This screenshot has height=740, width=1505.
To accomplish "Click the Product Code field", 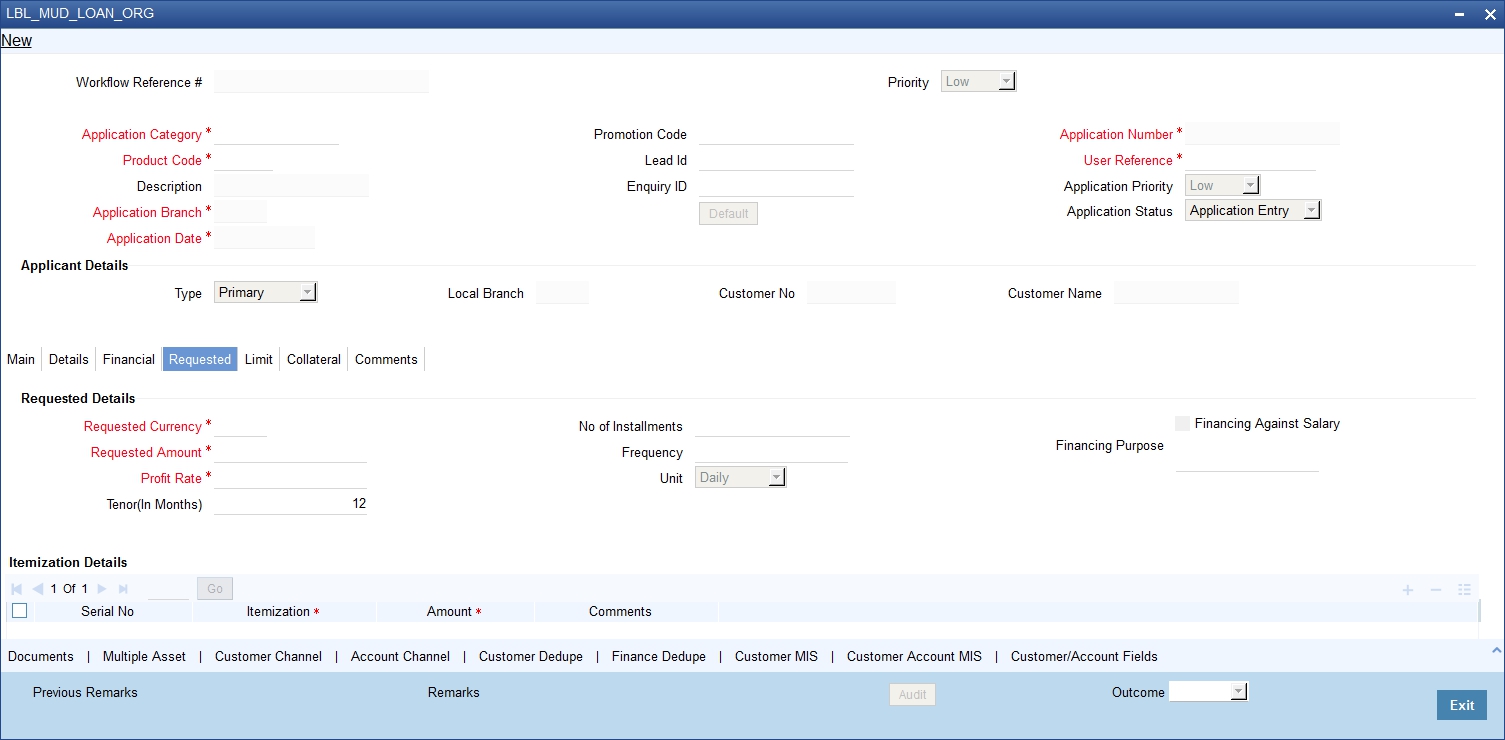I will (x=243, y=160).
